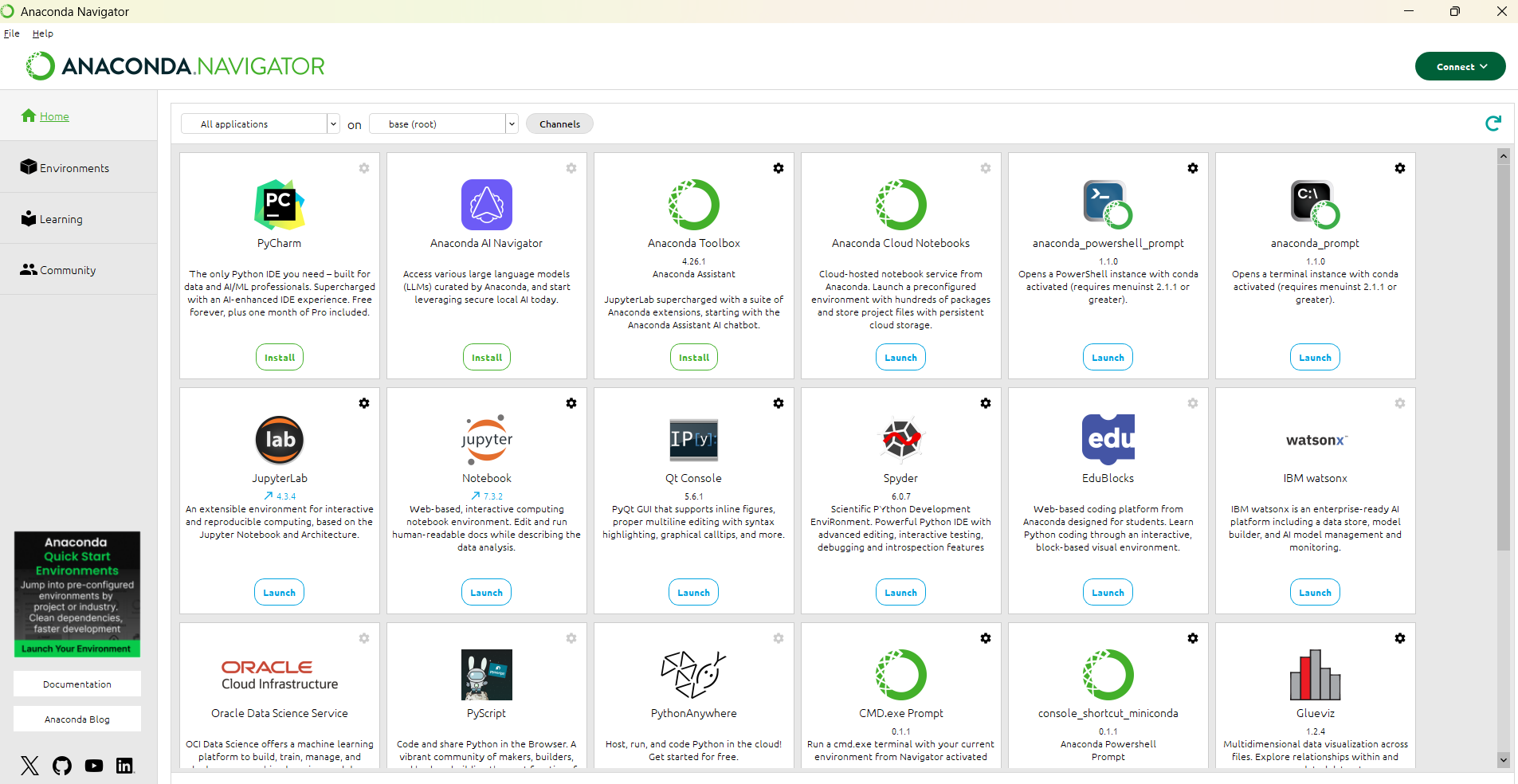Open the Connect dropdown button
This screenshot has width=1518, height=784.
1460,66
